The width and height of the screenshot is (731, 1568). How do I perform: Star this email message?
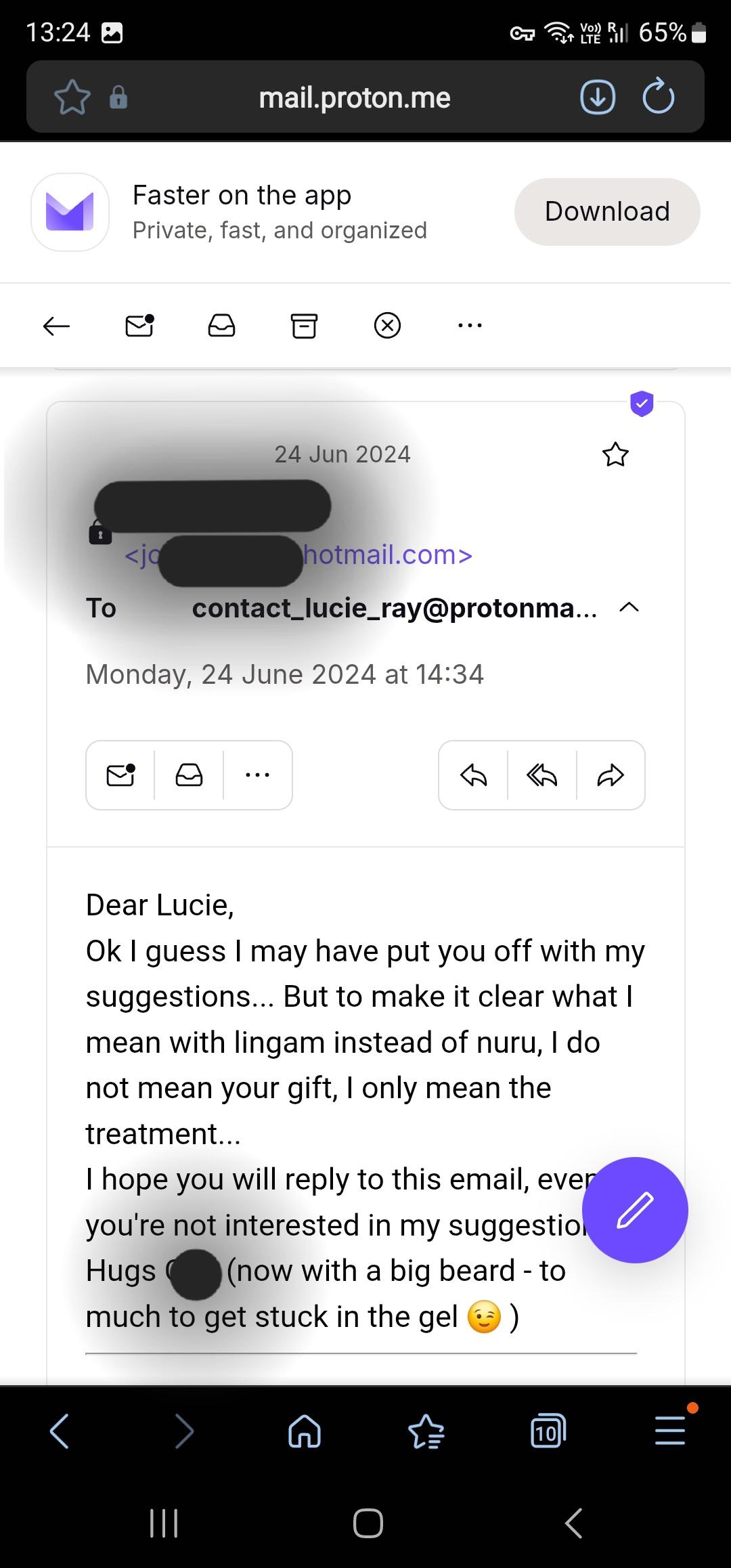615,454
